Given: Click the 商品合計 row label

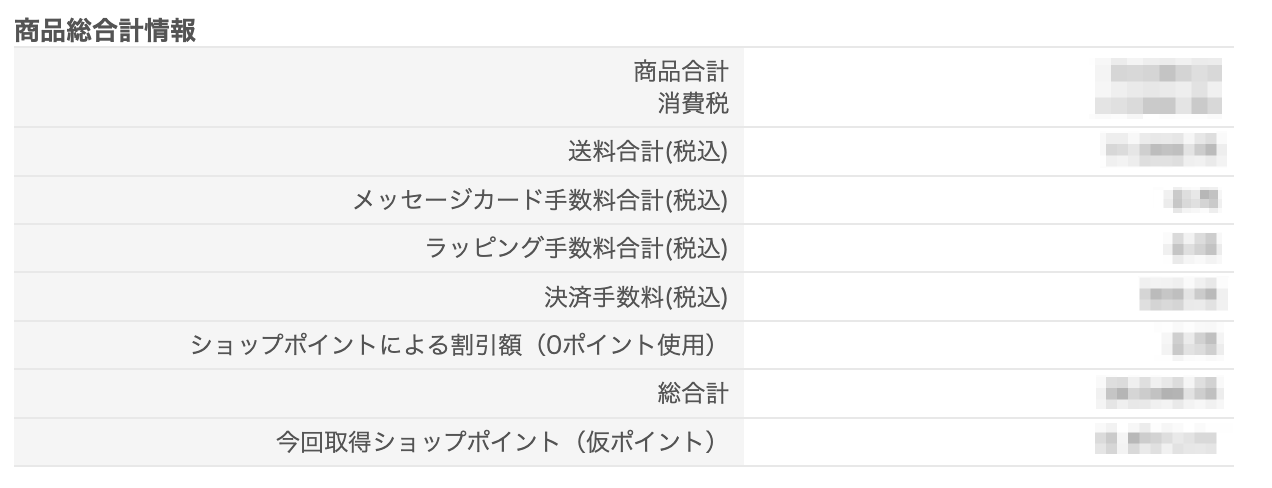Looking at the screenshot, I should point(680,72).
